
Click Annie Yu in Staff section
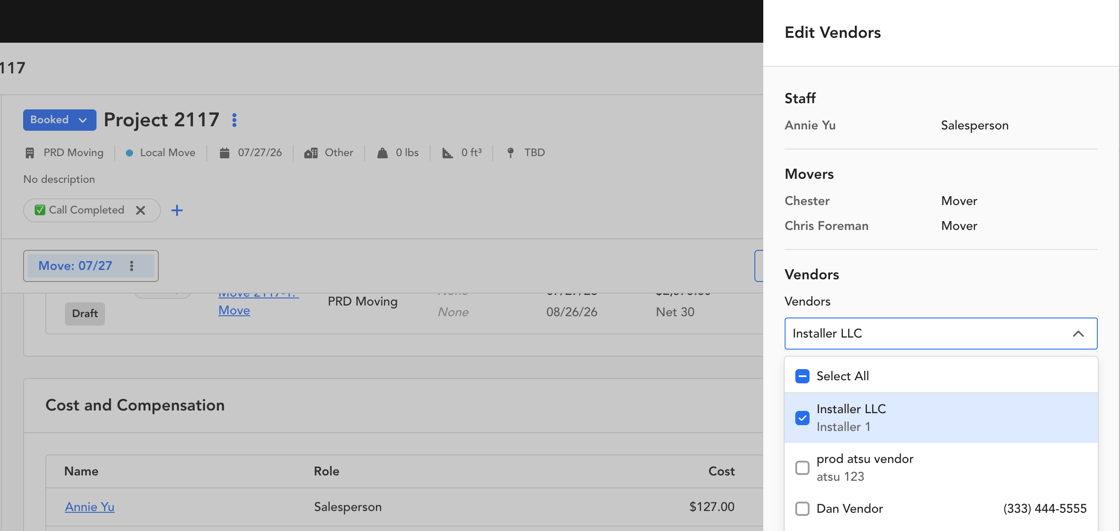(x=810, y=125)
